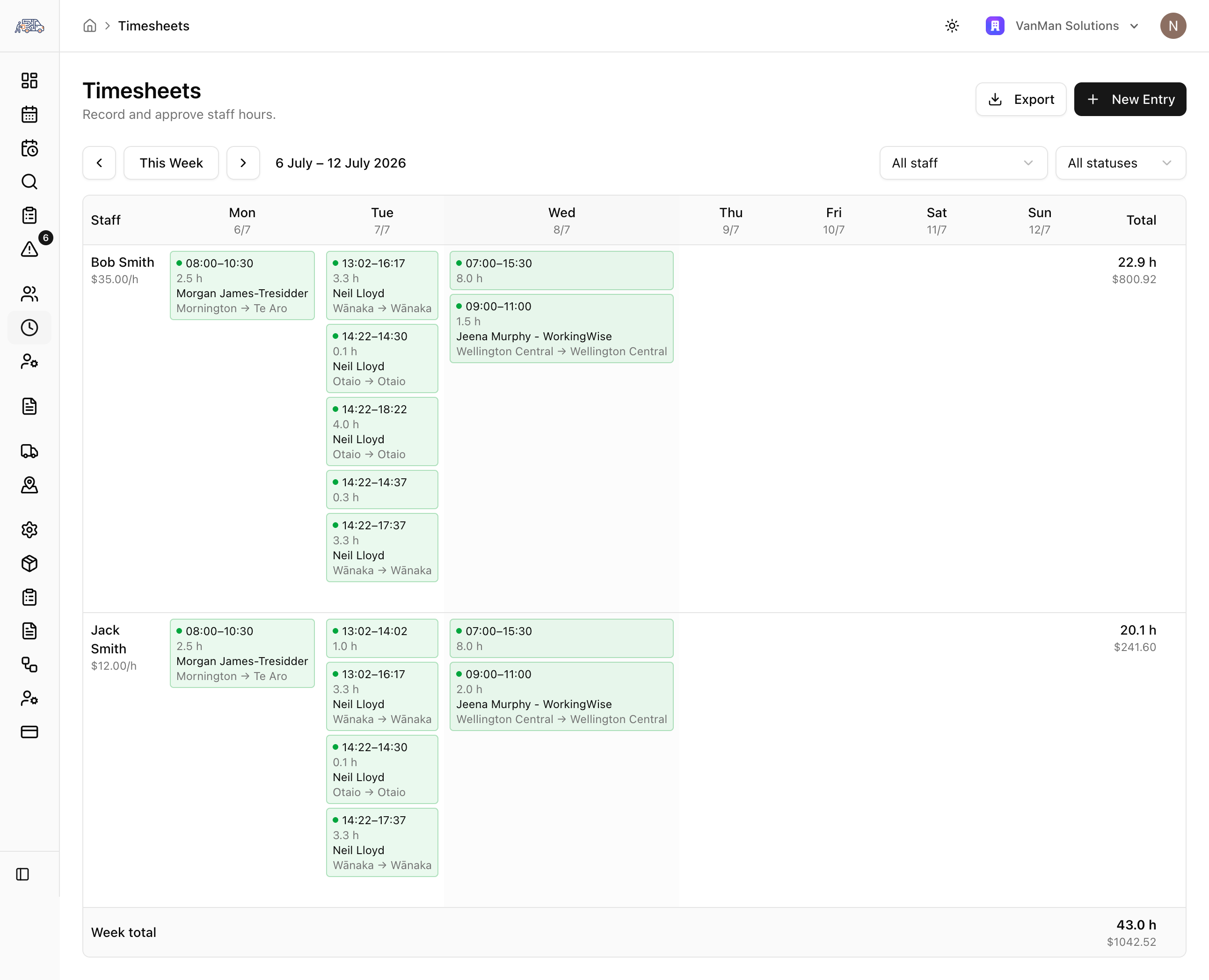Click the 6 July – 12 July 2026 date range

[340, 163]
